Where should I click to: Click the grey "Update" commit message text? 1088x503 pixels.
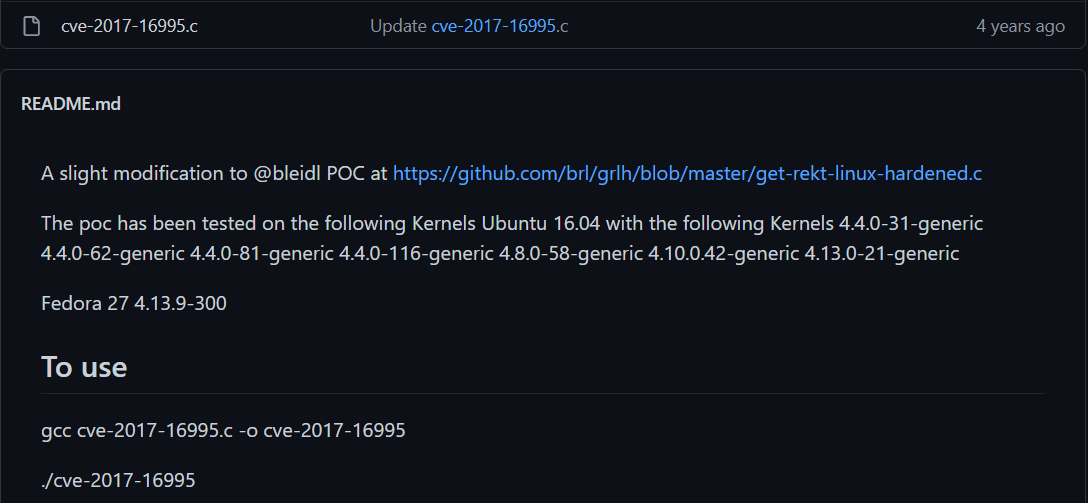(x=398, y=26)
